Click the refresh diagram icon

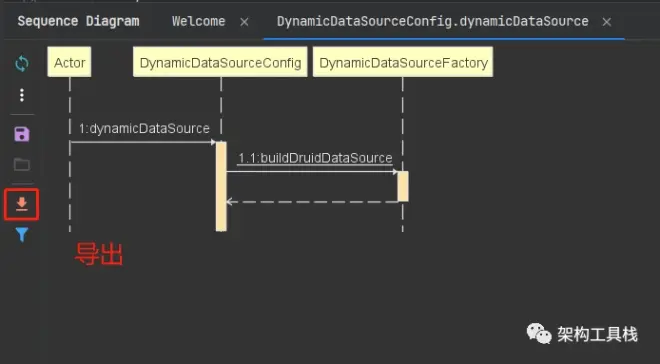click(x=22, y=64)
